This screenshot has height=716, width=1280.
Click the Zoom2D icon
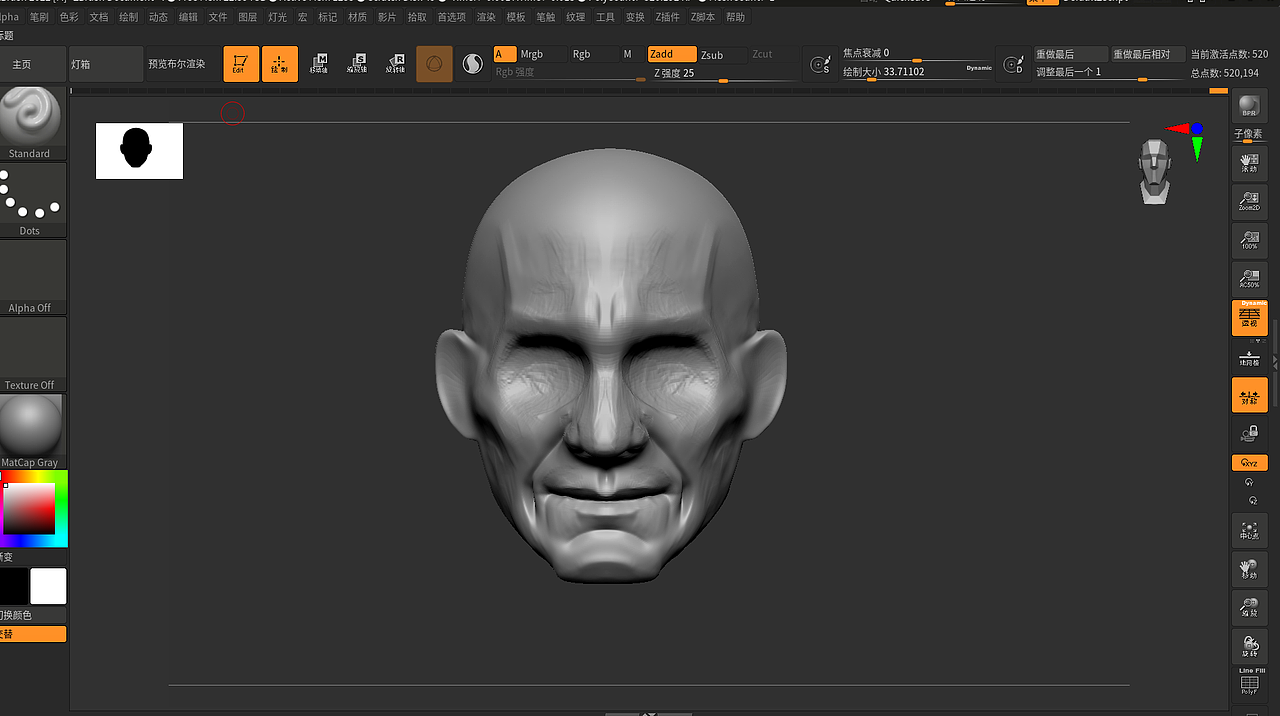[1249, 201]
